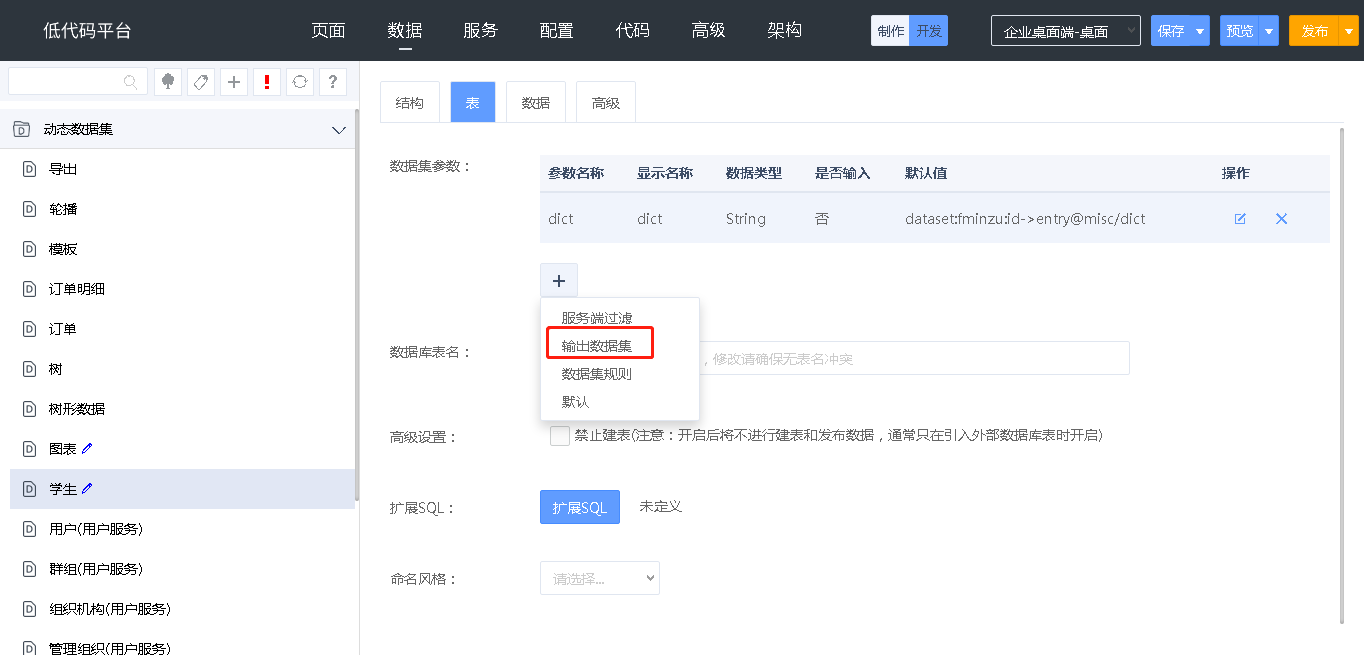Image resolution: width=1364 pixels, height=655 pixels.
Task: Click the tree view icon in sidebar toolbar
Action: tap(168, 82)
